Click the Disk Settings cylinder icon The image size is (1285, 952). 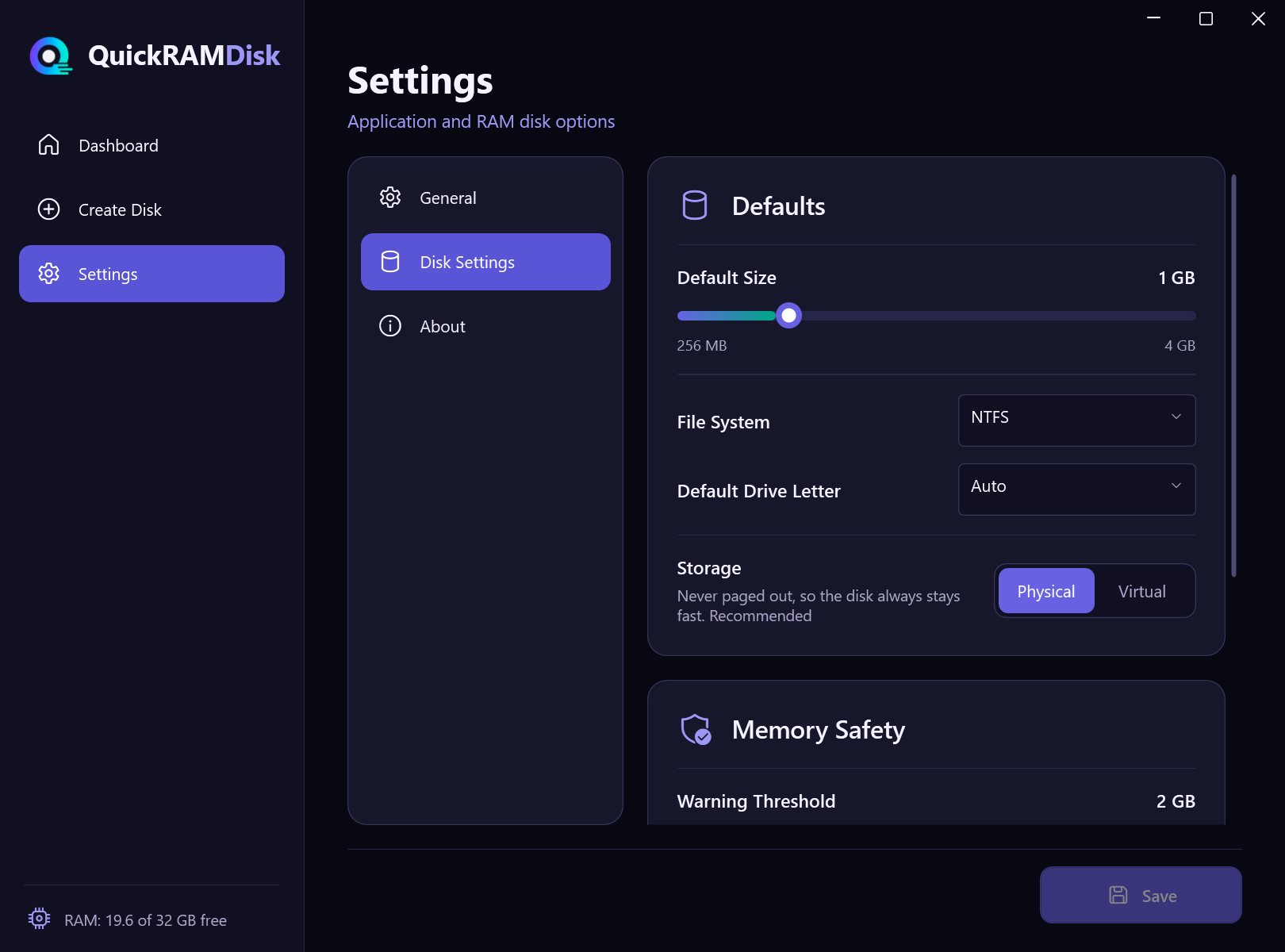pyautogui.click(x=390, y=261)
